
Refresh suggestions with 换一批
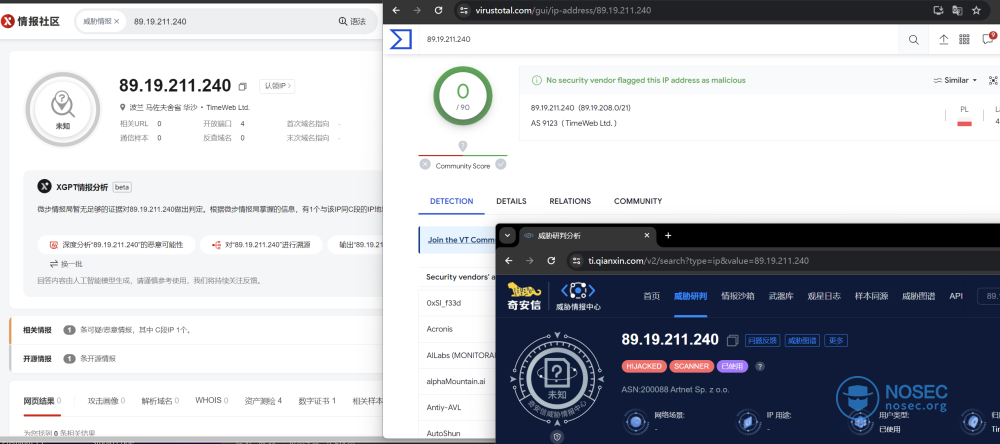(x=66, y=264)
